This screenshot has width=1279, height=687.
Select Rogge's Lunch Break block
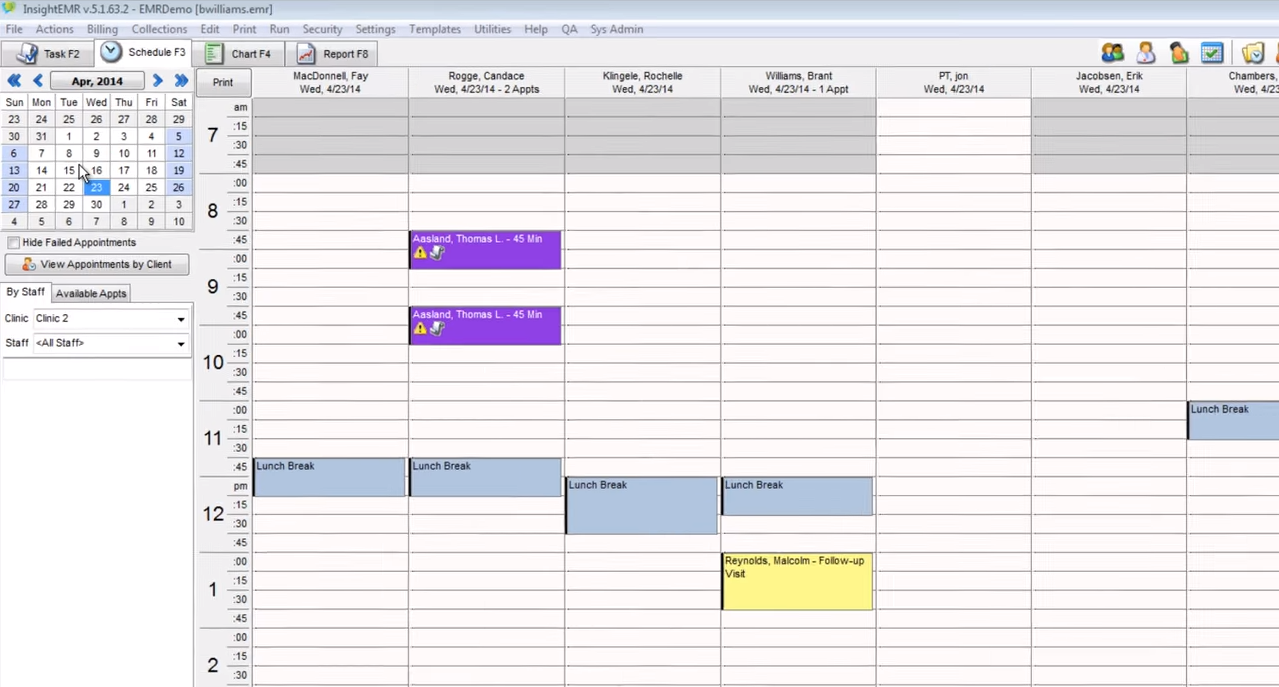click(x=485, y=477)
